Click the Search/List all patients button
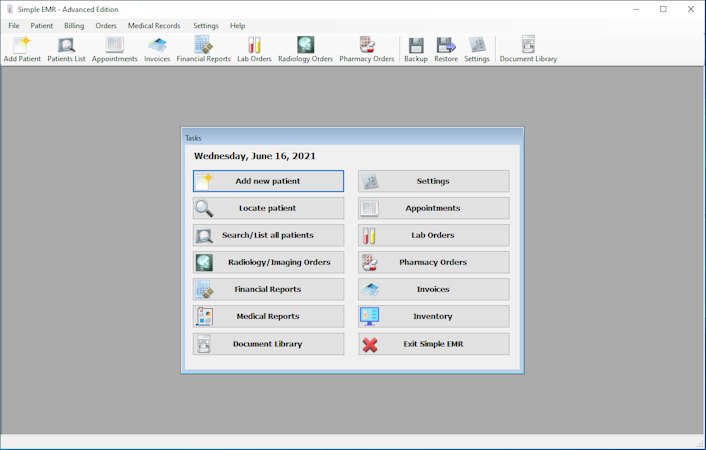This screenshot has width=706, height=450. [x=268, y=235]
